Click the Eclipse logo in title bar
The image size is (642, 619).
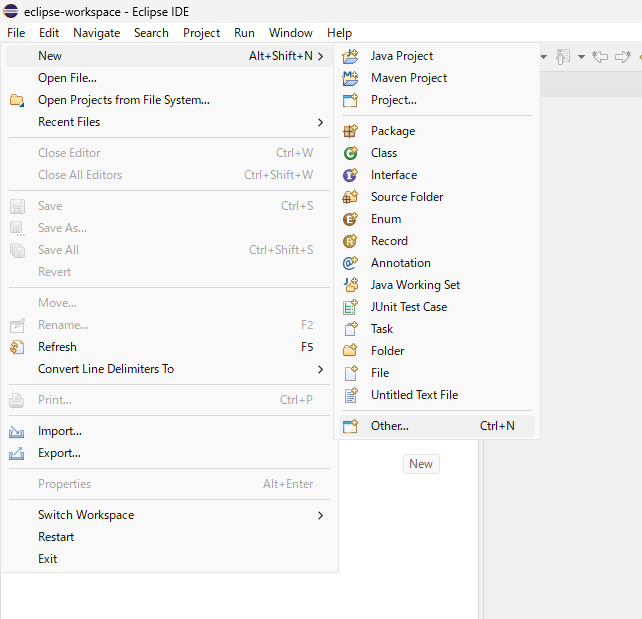point(11,11)
